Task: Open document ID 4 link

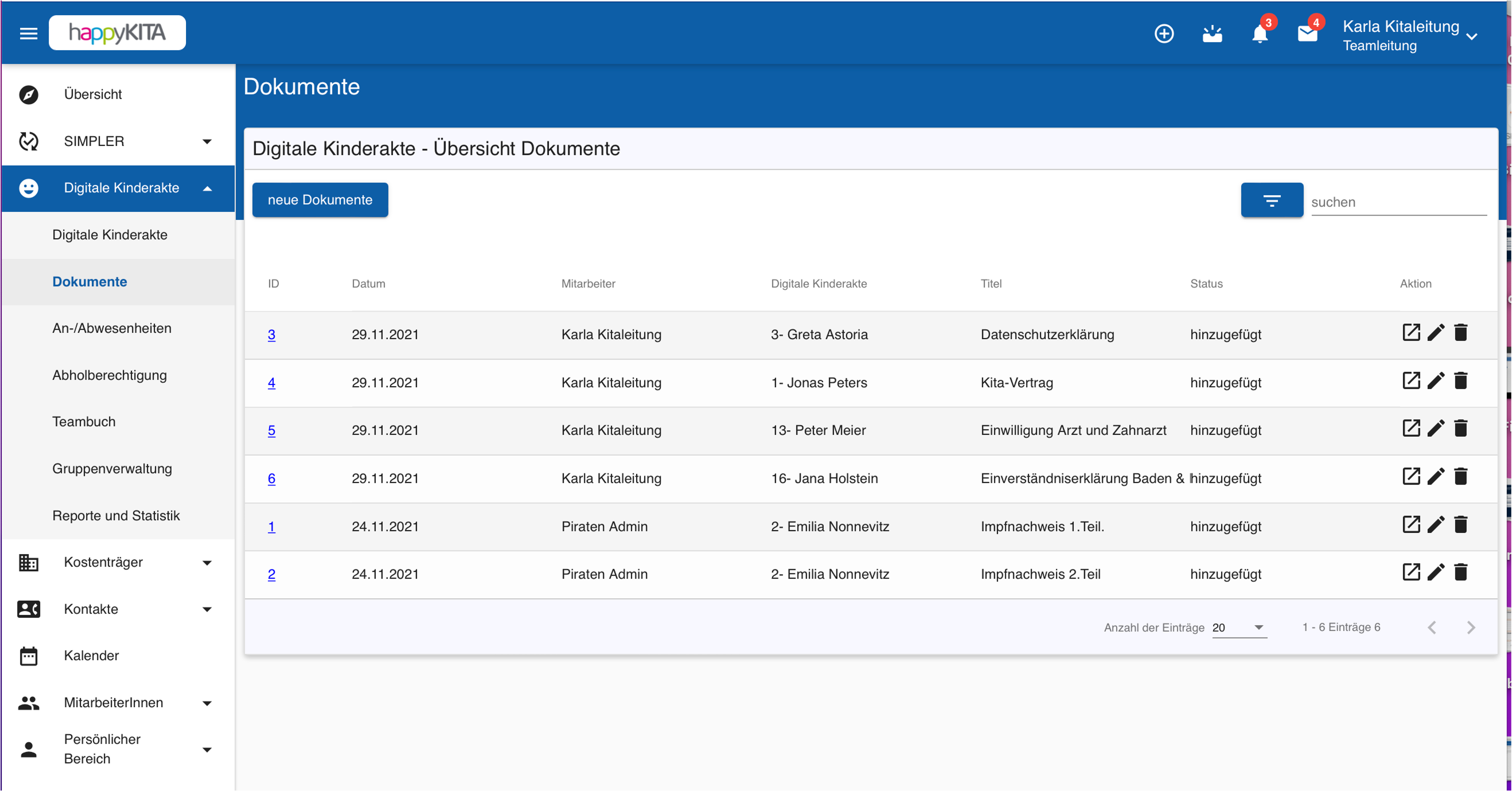Action: [x=271, y=383]
